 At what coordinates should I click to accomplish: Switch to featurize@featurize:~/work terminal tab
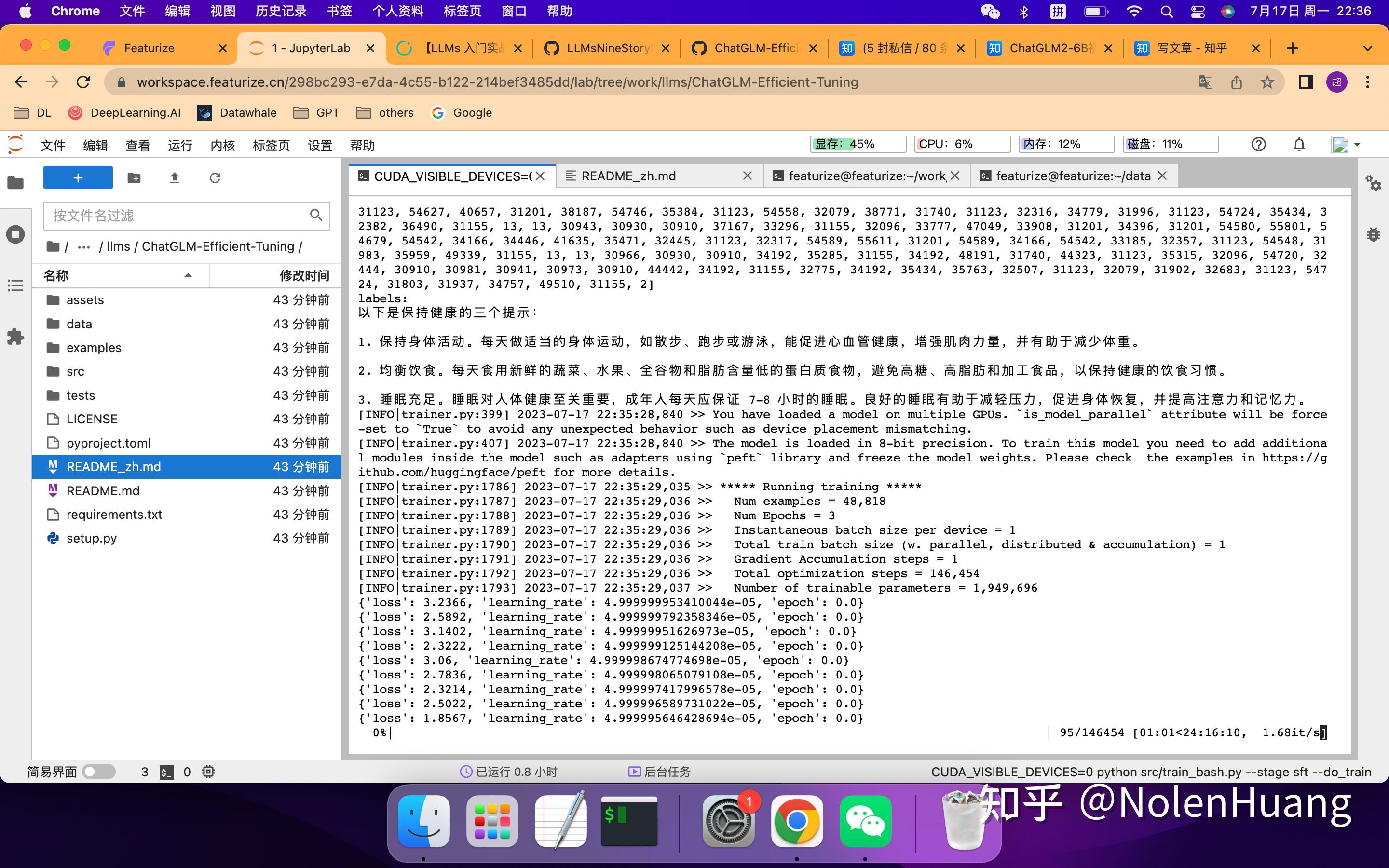click(867, 176)
